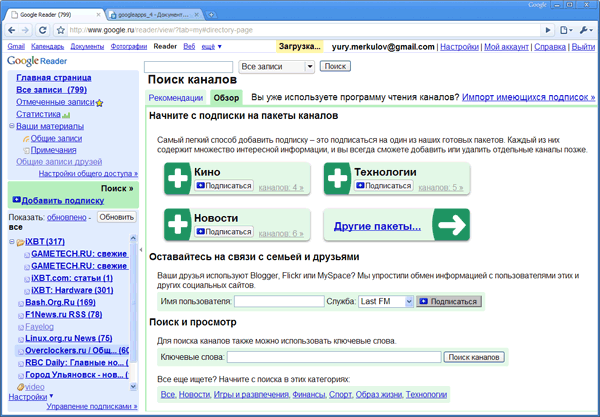Viewport: 600px width, 417px height.
Task: Select the Обзор tab
Action: [x=226, y=98]
